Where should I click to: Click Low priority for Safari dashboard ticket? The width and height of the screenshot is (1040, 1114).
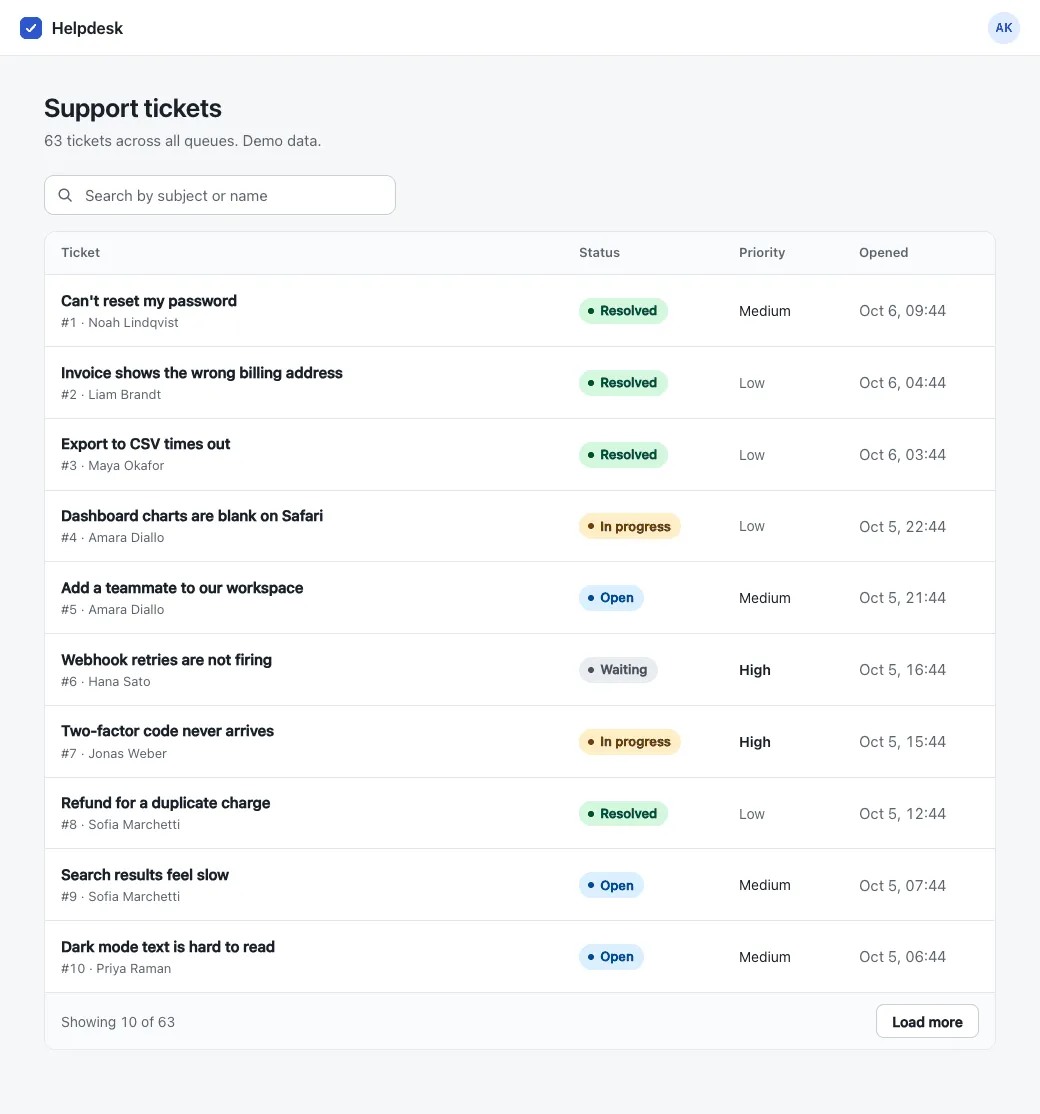coord(752,526)
